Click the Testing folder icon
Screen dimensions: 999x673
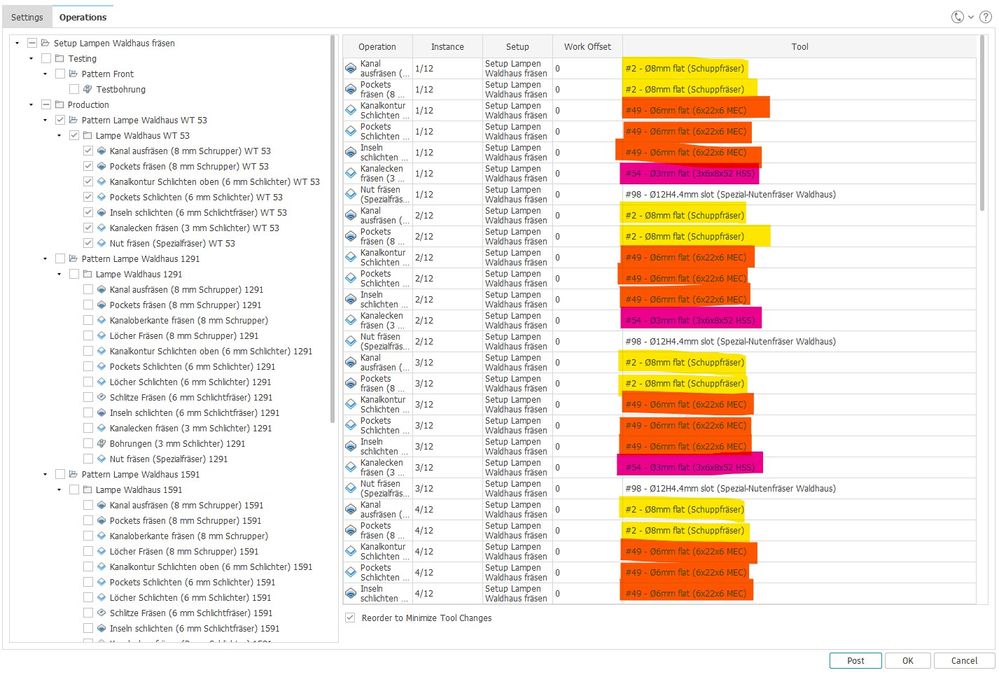59,59
